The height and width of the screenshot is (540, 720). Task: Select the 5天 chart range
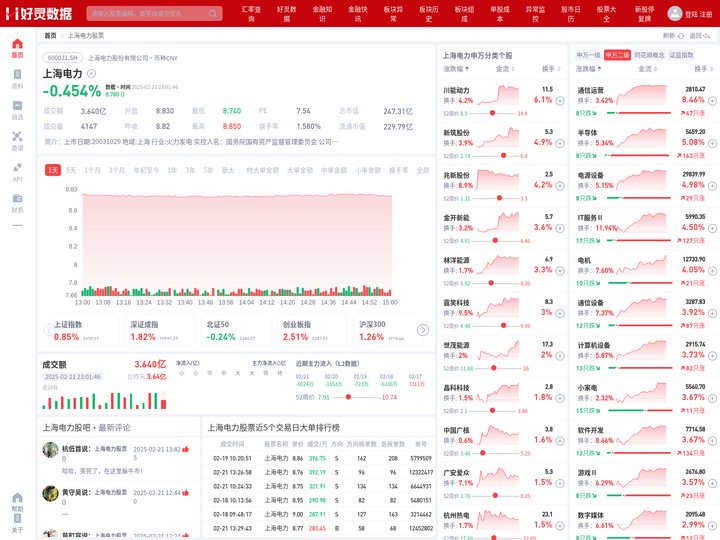tap(71, 170)
